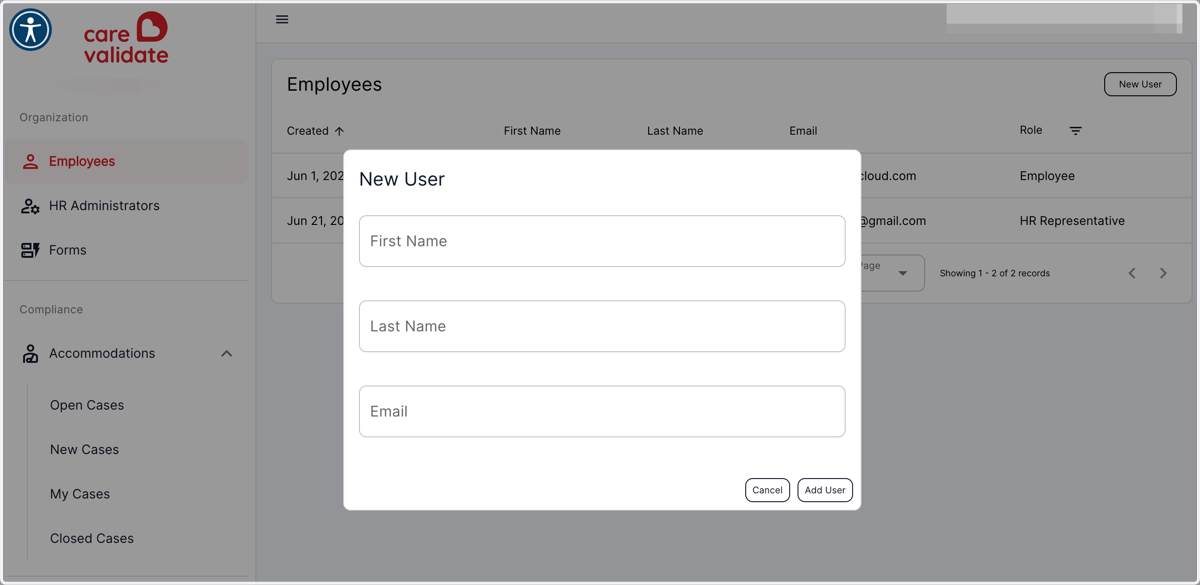This screenshot has height=585, width=1200.
Task: Go to previous page of records
Action: [1132, 273]
